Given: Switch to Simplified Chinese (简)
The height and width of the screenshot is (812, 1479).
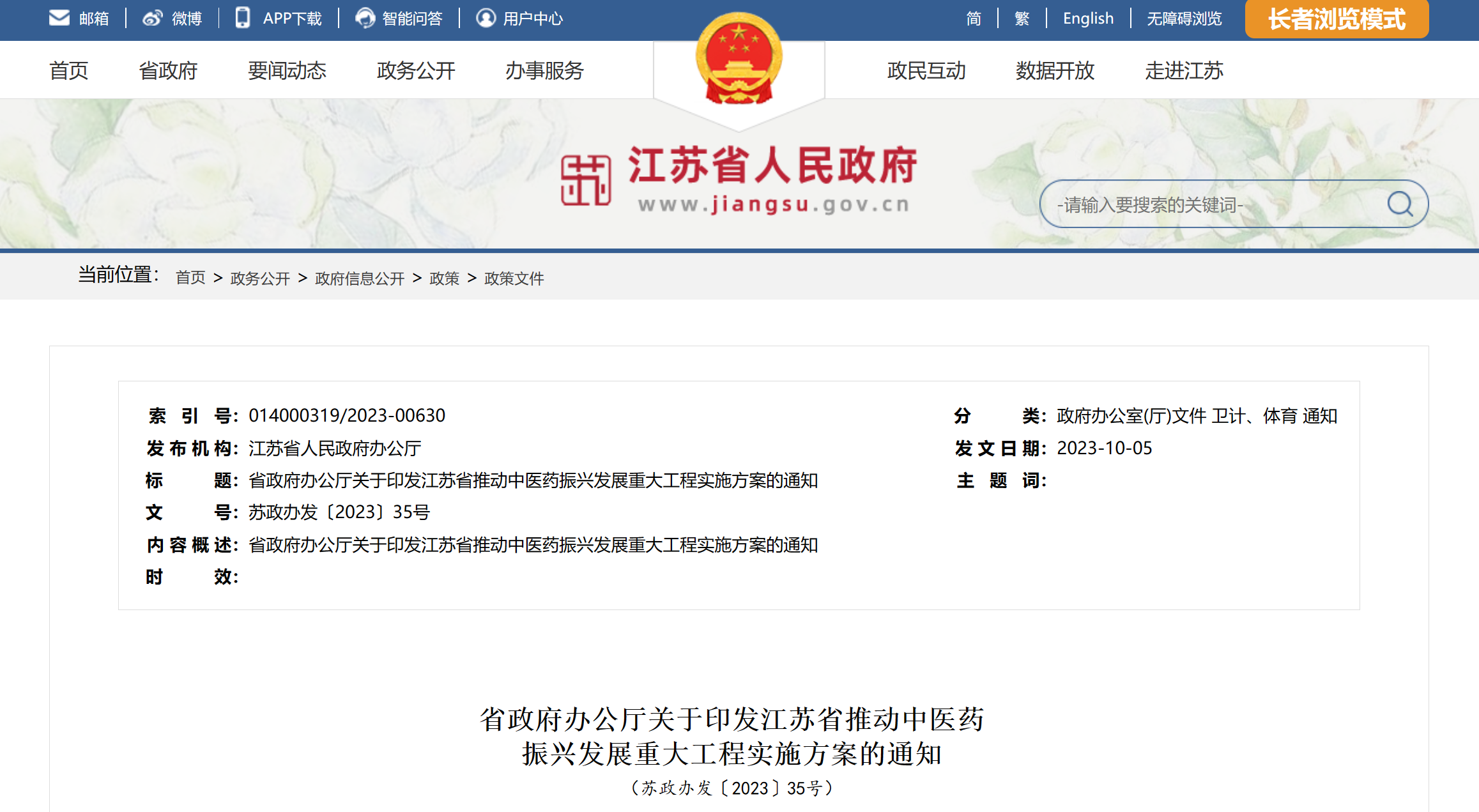Looking at the screenshot, I should (x=973, y=19).
